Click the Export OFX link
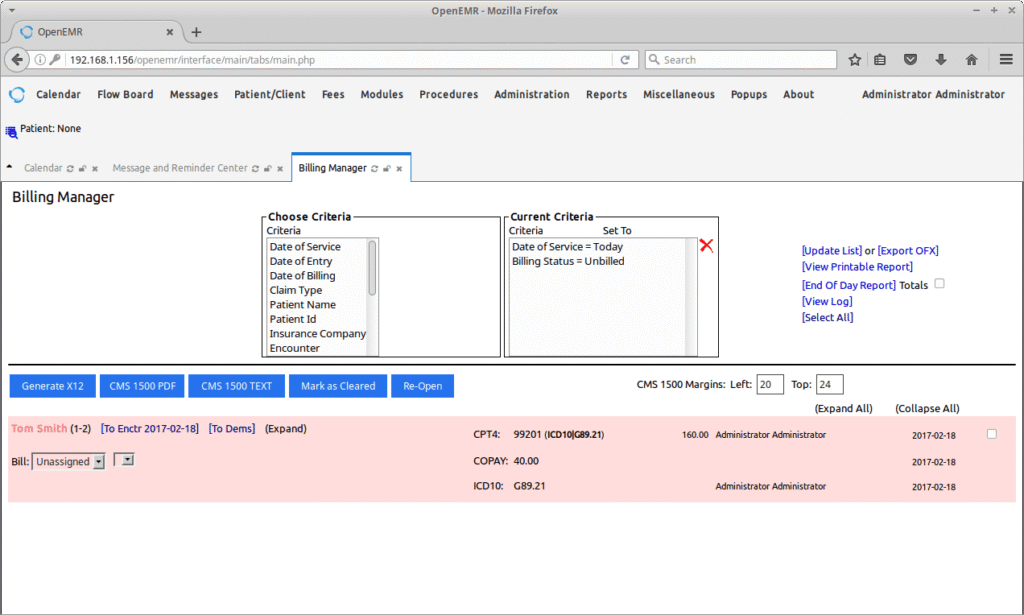Screen dimensions: 1024x615 tap(908, 251)
